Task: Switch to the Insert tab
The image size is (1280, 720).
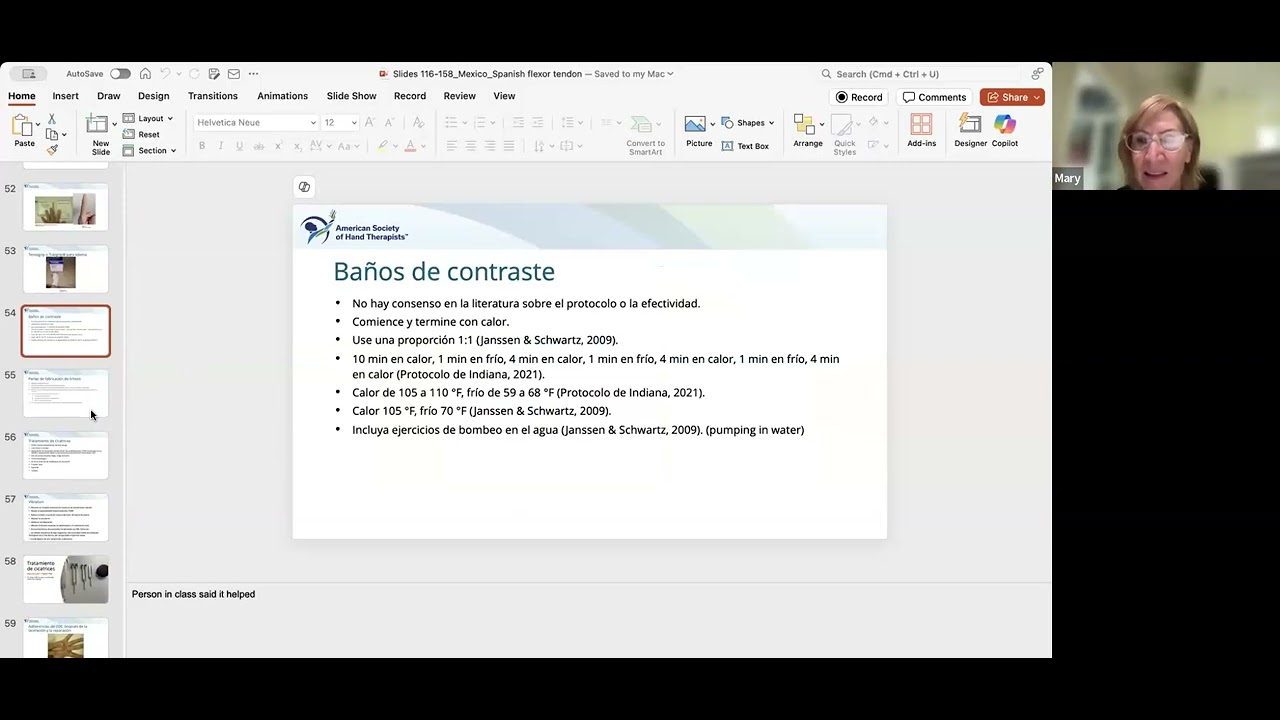Action: point(66,96)
